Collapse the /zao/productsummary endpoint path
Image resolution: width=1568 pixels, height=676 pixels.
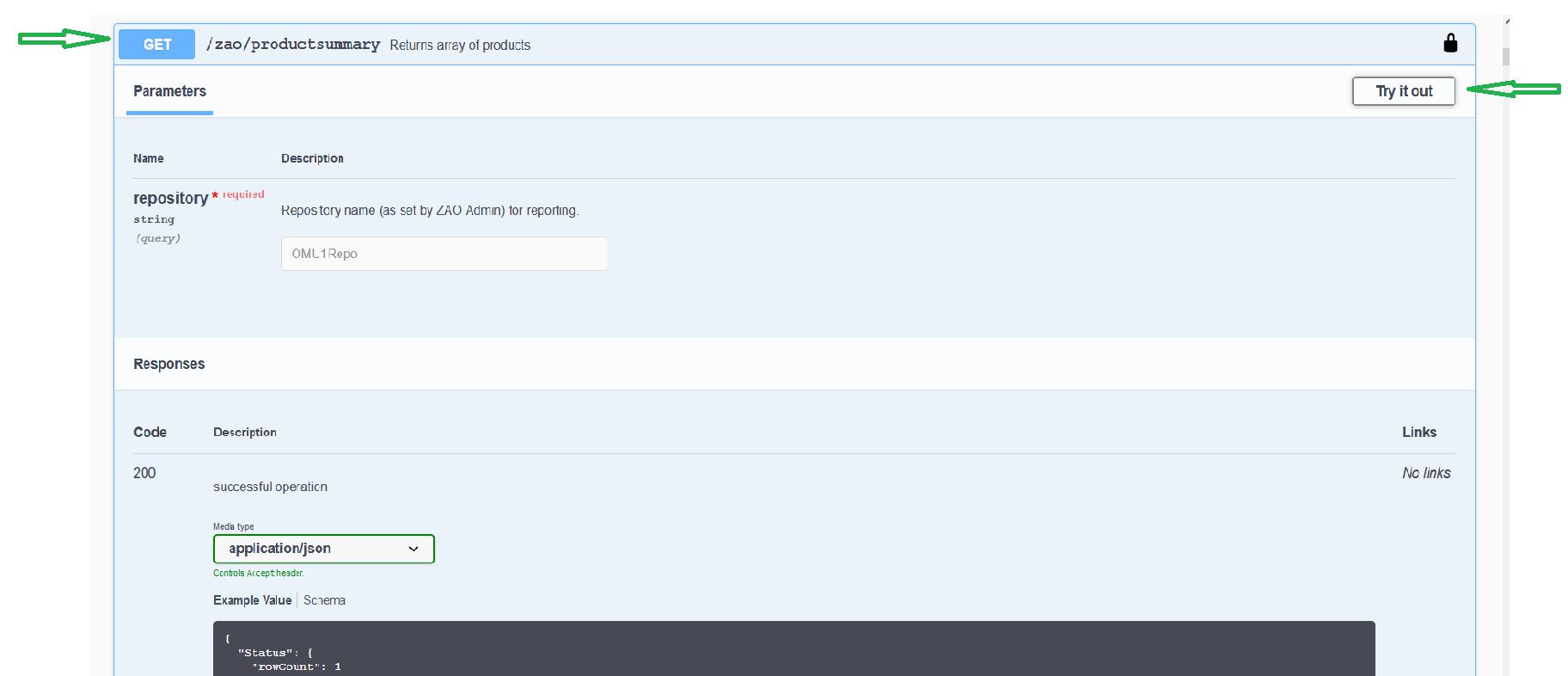[x=292, y=45]
